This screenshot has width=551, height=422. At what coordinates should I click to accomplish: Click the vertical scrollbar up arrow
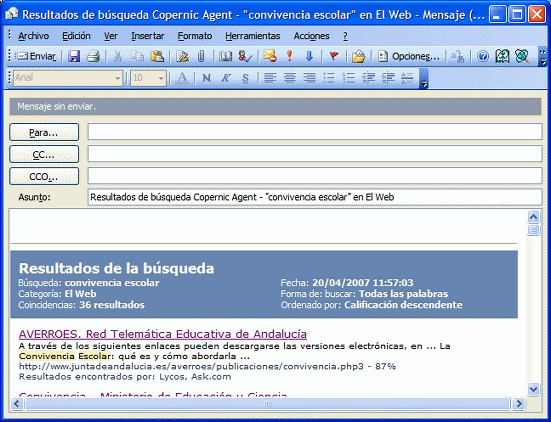[533, 217]
